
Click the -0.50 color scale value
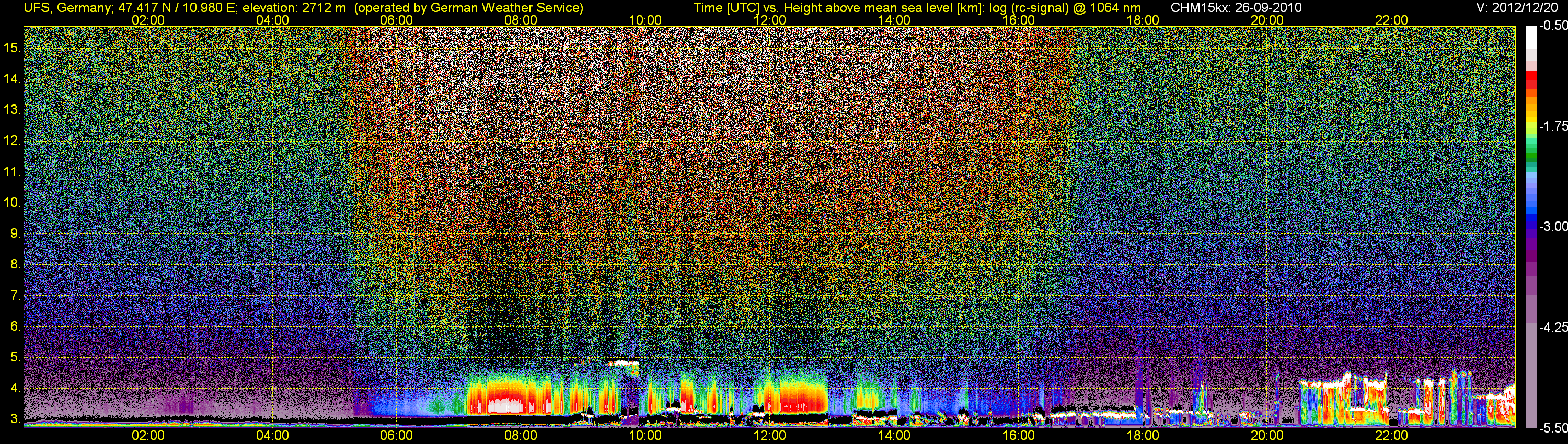(1553, 26)
